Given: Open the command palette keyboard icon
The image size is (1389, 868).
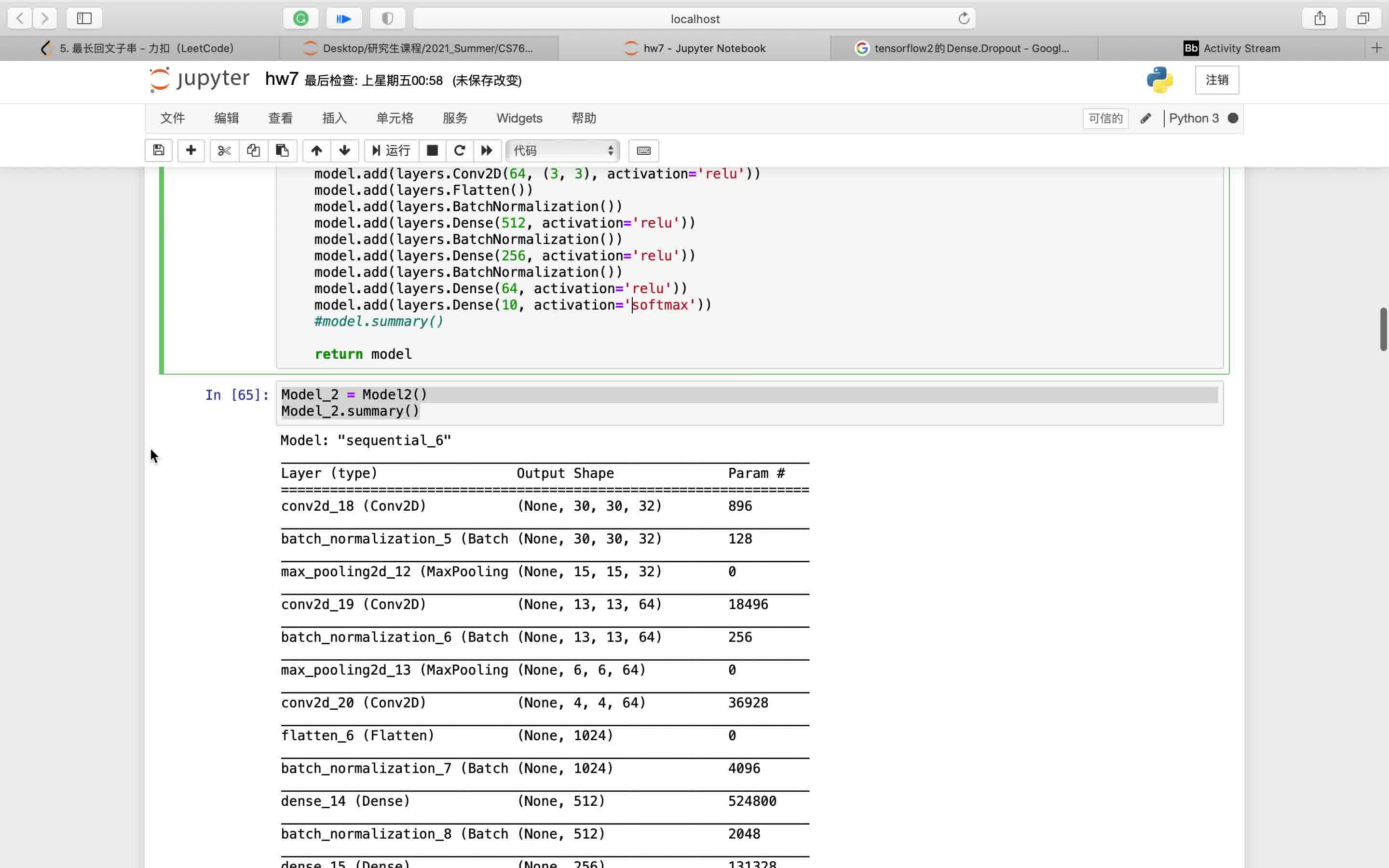Looking at the screenshot, I should (x=643, y=150).
